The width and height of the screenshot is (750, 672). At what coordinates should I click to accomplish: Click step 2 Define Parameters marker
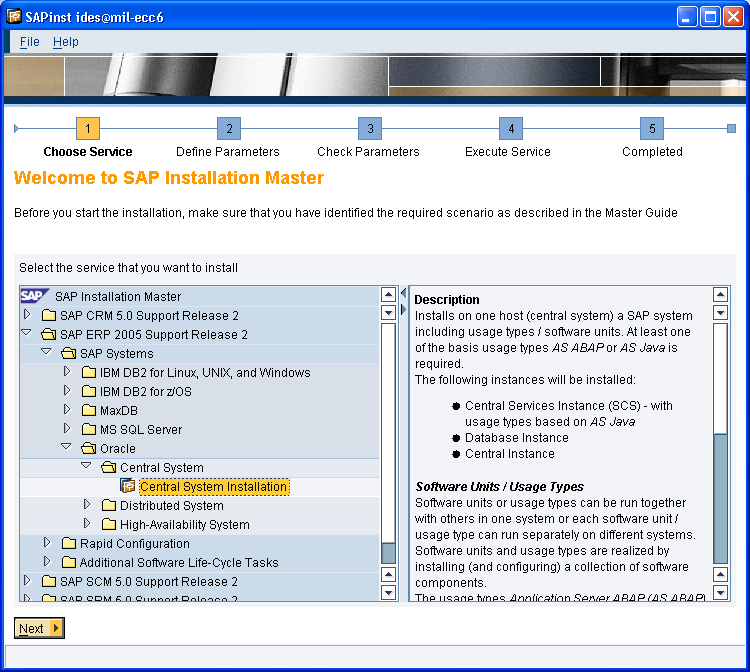[x=229, y=129]
